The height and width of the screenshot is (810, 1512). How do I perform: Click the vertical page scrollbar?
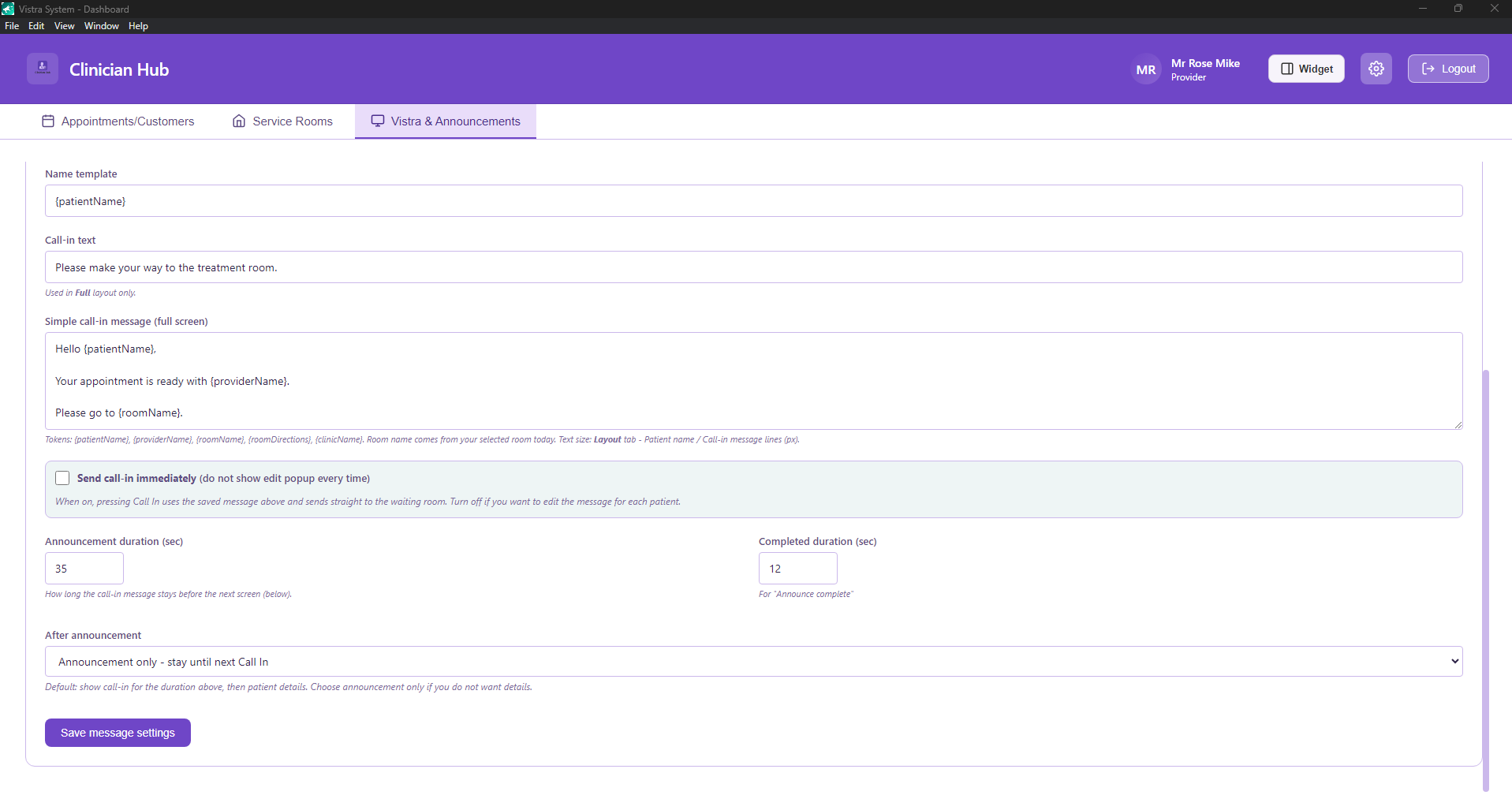pyautogui.click(x=1486, y=580)
